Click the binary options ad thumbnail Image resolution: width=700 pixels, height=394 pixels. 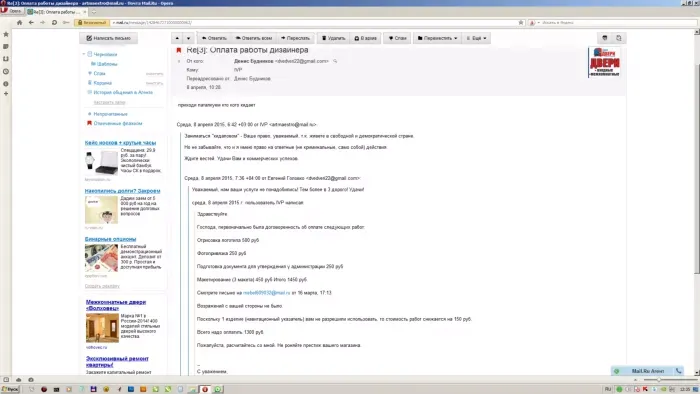[x=101, y=257]
